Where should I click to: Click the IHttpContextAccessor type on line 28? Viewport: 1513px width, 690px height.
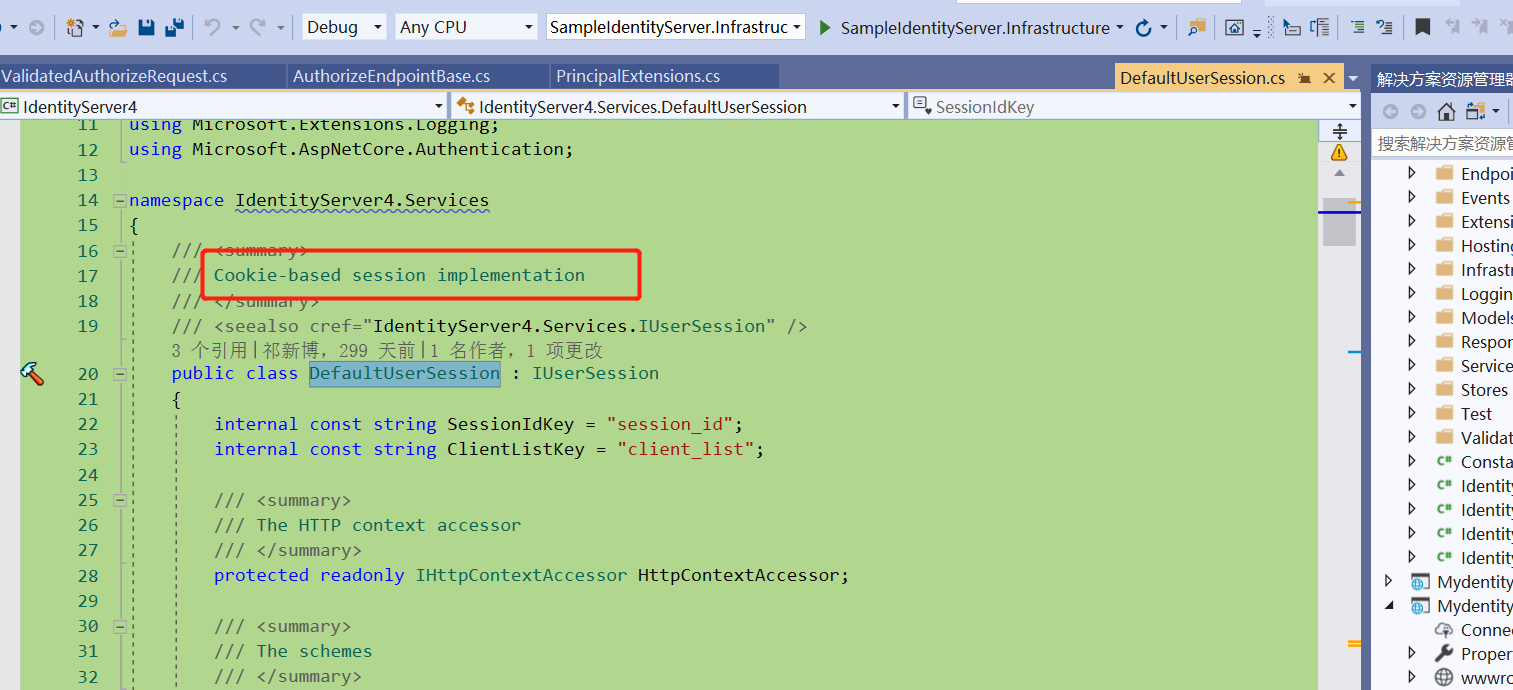(521, 575)
